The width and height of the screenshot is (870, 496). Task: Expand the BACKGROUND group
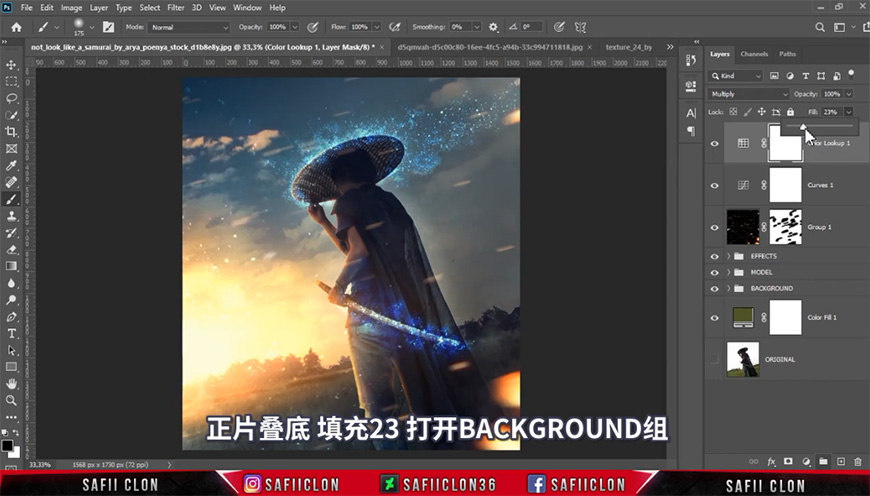click(x=728, y=289)
